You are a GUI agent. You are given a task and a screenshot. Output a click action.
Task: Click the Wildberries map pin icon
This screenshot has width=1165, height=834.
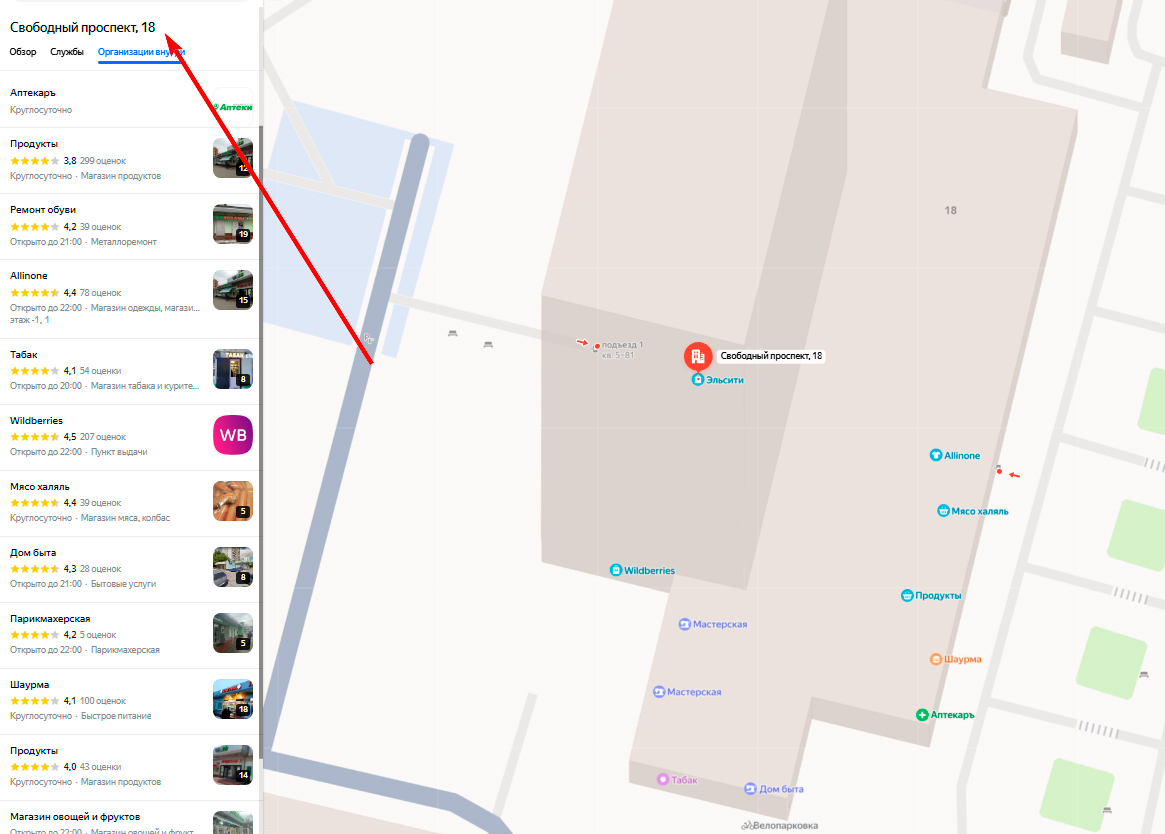pyautogui.click(x=616, y=570)
